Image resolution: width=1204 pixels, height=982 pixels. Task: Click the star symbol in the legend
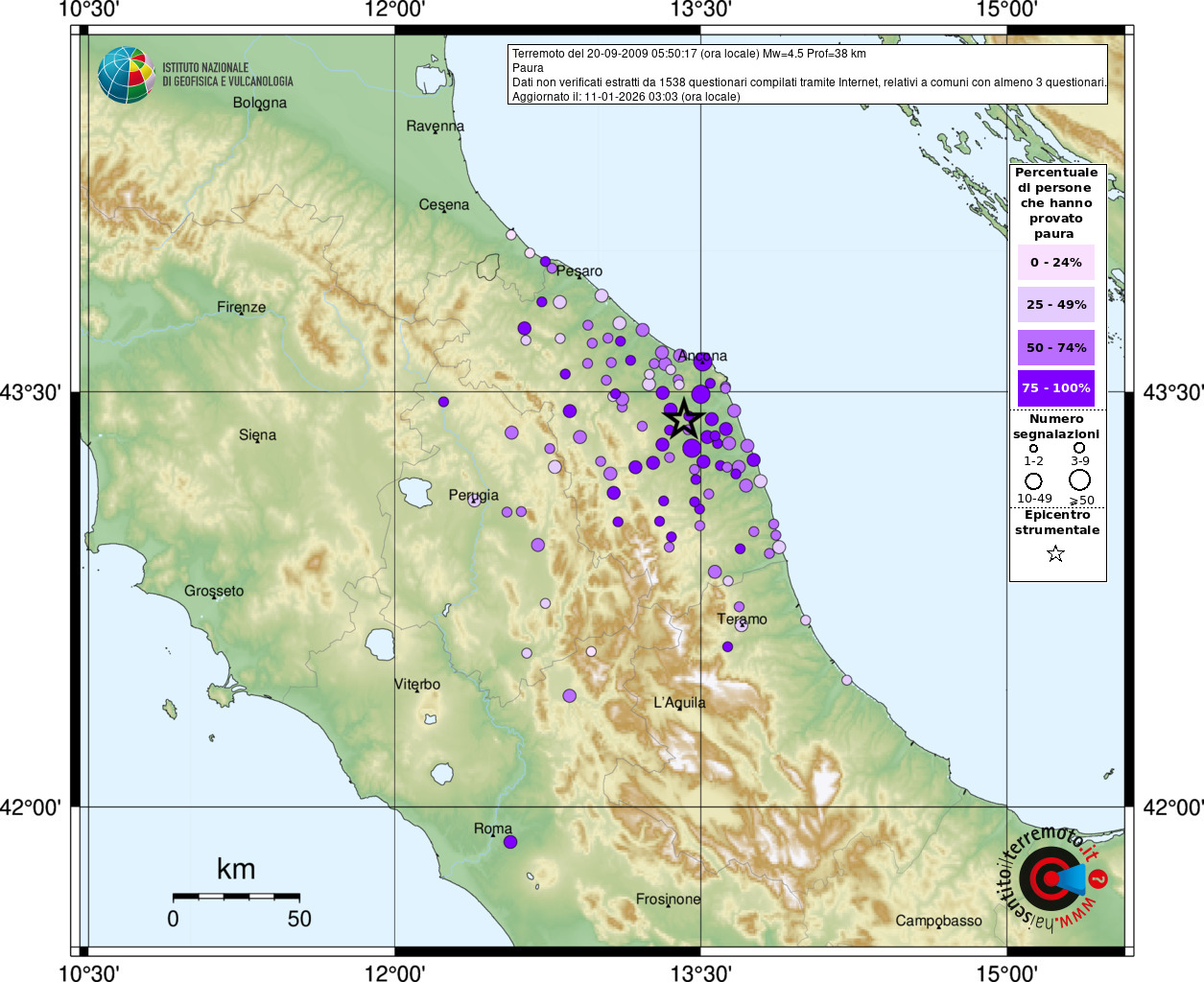coord(1055,553)
